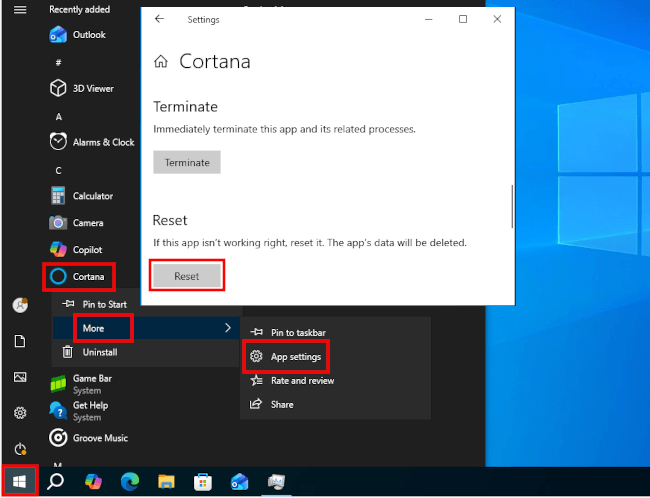650x498 pixels.
Task: Open Microsoft Store from the taskbar
Action: tap(203, 482)
